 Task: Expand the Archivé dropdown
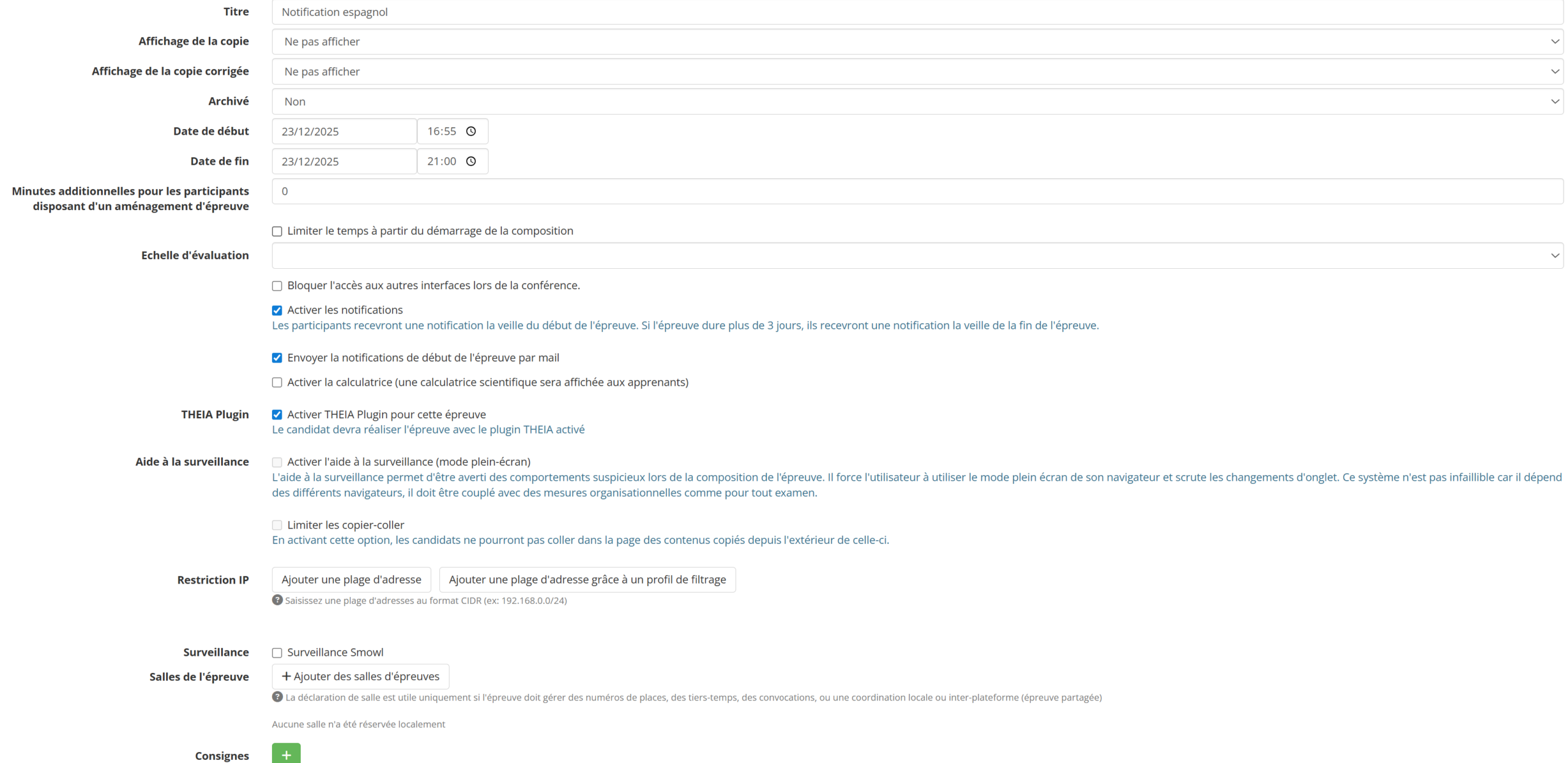pyautogui.click(x=917, y=102)
